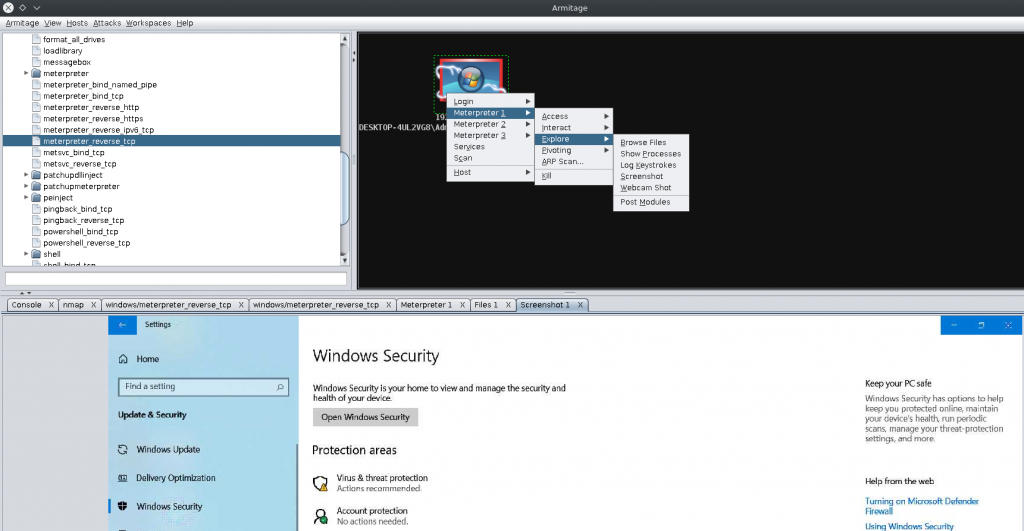Image resolution: width=1024 pixels, height=531 pixels.
Task: Click the Windows Update refresh icon
Action: [123, 449]
